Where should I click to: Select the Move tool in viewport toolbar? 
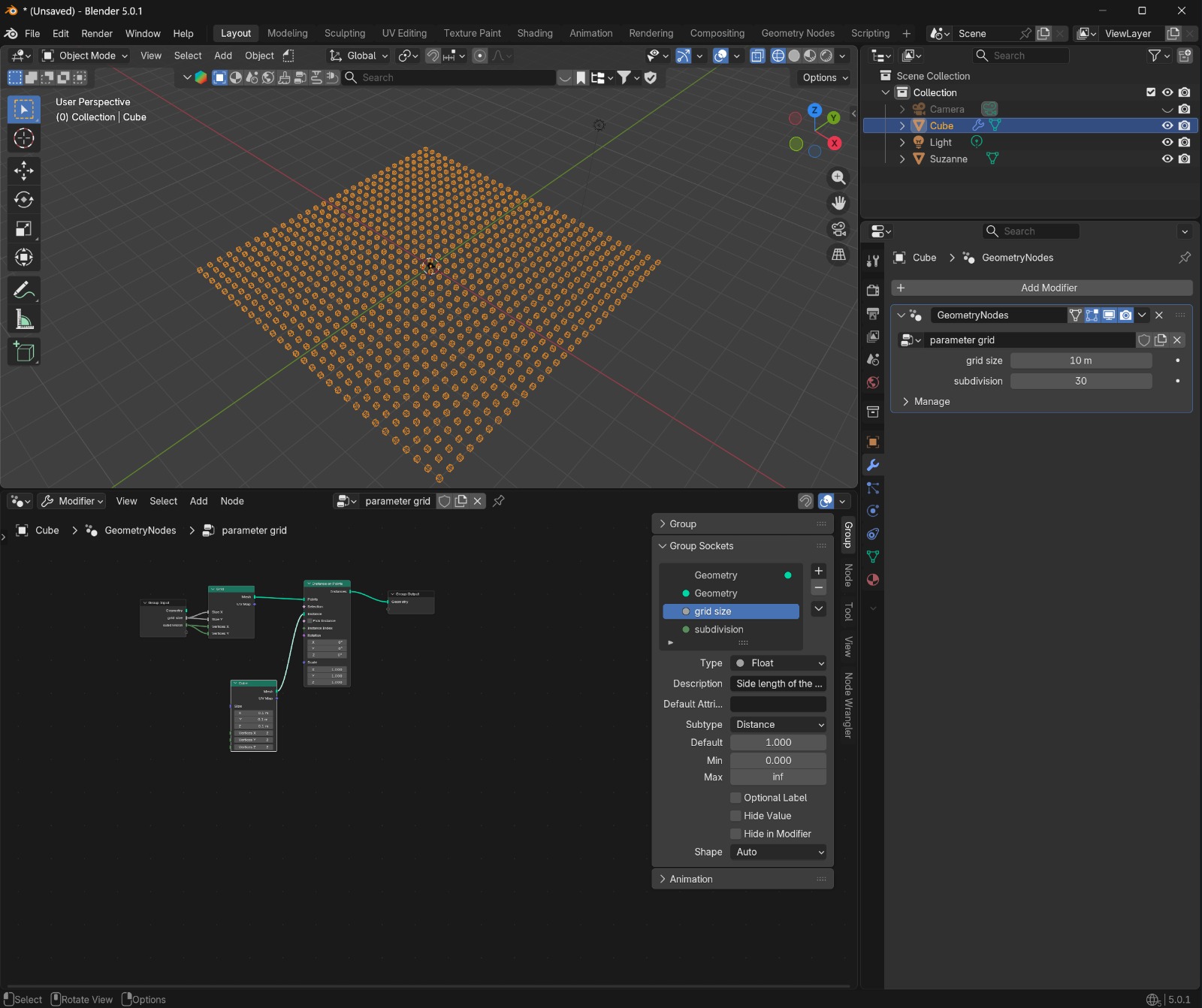[23, 171]
